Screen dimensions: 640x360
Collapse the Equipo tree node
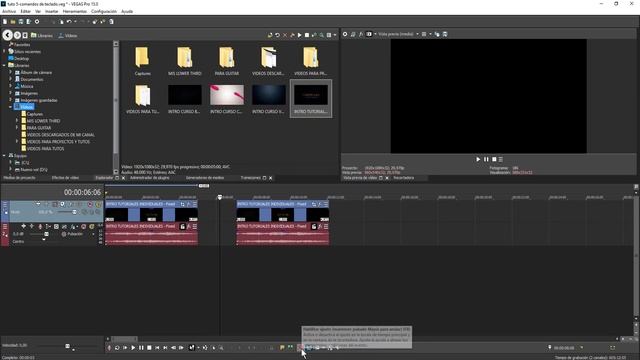pyautogui.click(x=4, y=156)
